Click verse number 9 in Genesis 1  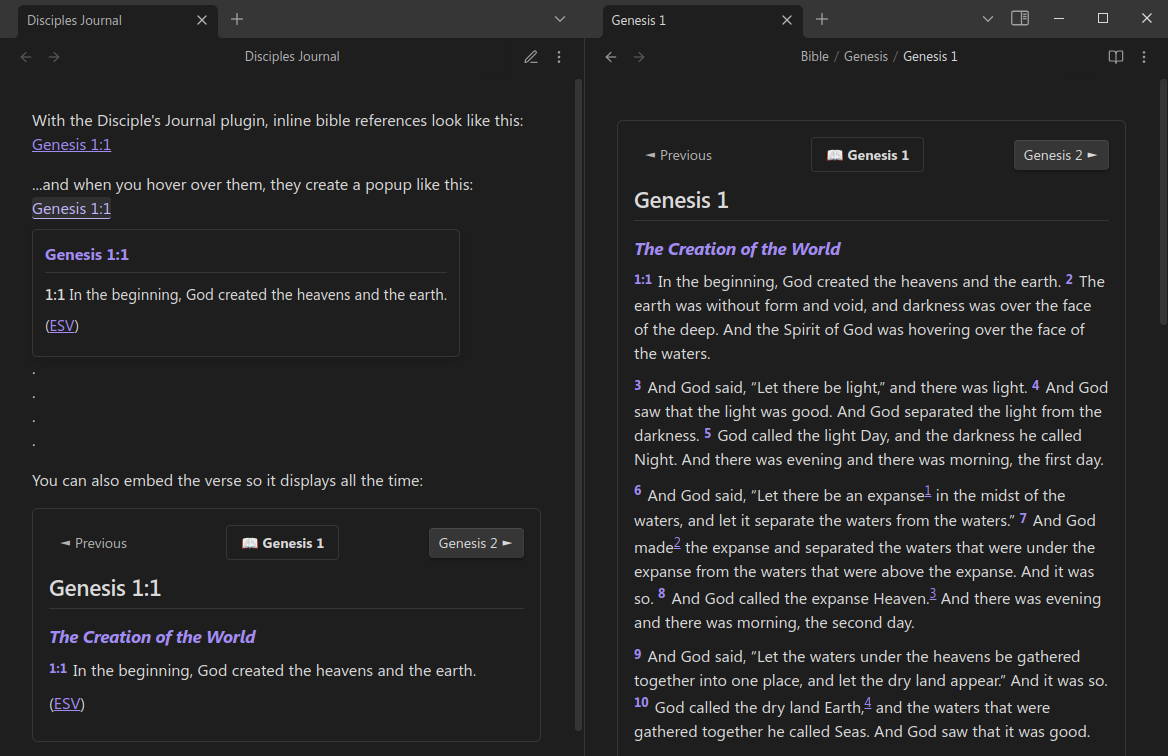[x=638, y=654]
